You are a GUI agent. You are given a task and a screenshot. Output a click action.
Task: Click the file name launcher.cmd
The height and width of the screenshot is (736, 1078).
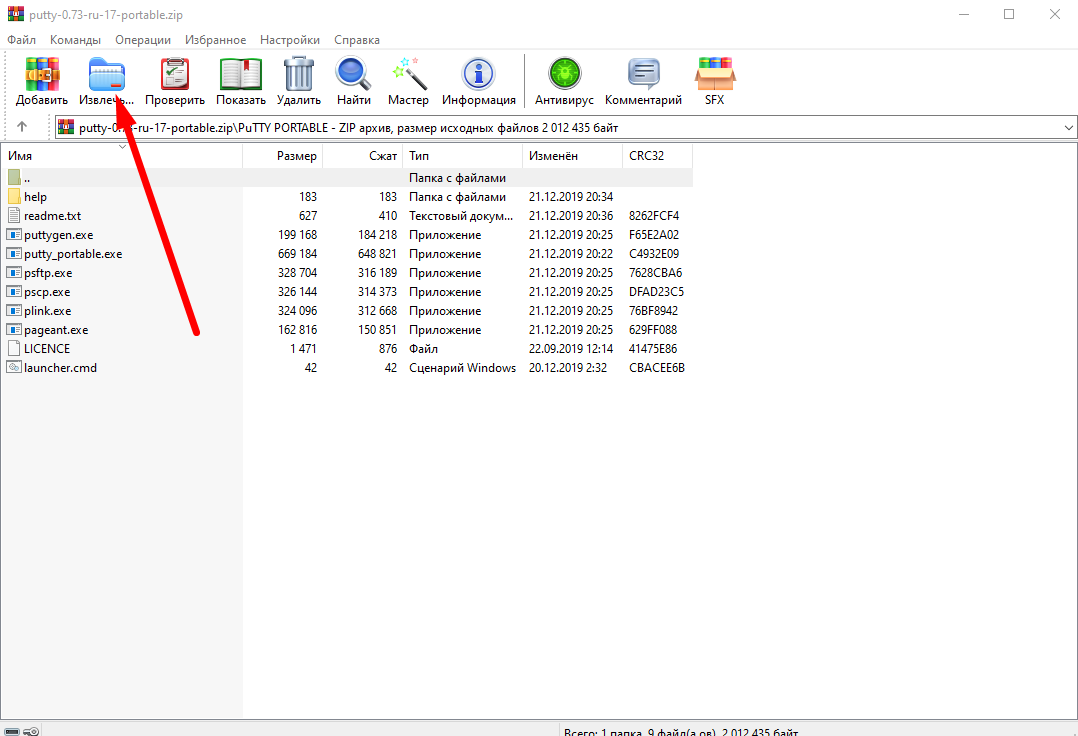pos(60,368)
